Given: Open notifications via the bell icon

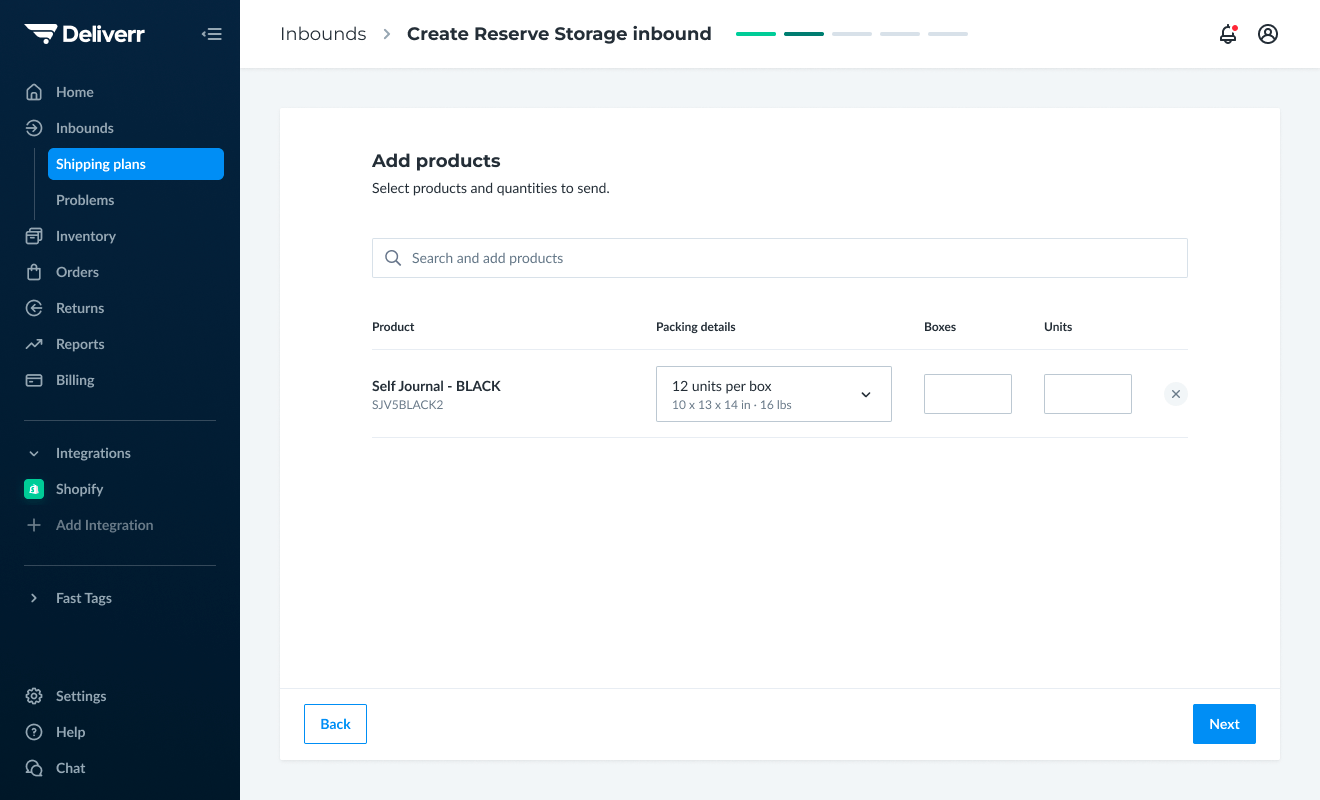Looking at the screenshot, I should point(1228,33).
